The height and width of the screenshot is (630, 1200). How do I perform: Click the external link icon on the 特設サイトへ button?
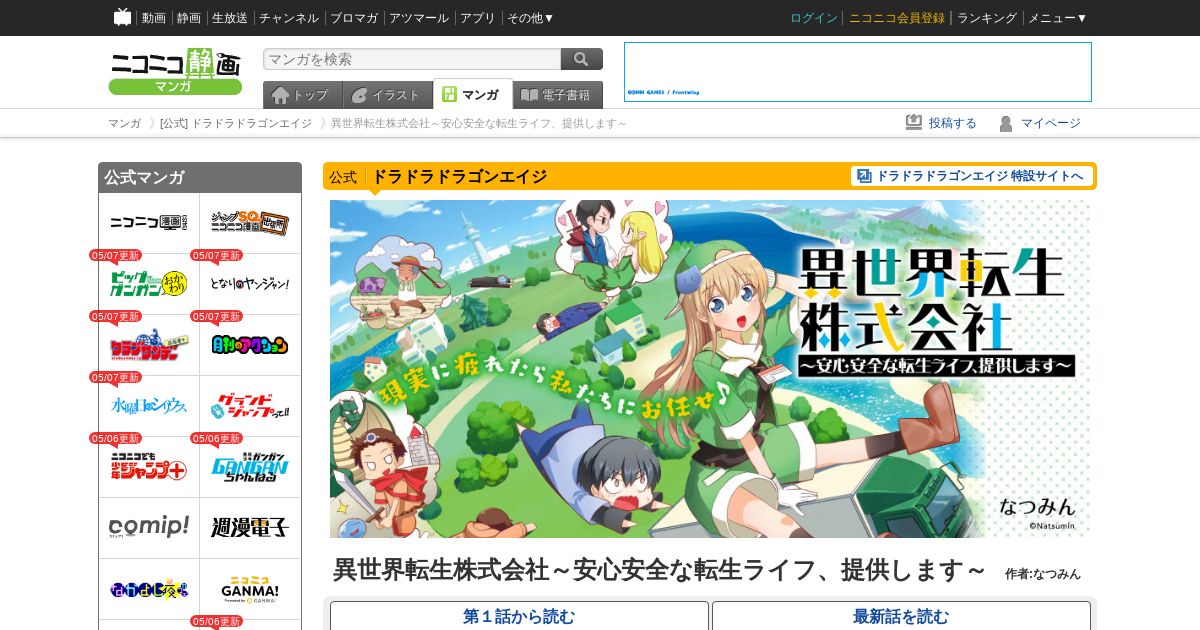pos(864,176)
